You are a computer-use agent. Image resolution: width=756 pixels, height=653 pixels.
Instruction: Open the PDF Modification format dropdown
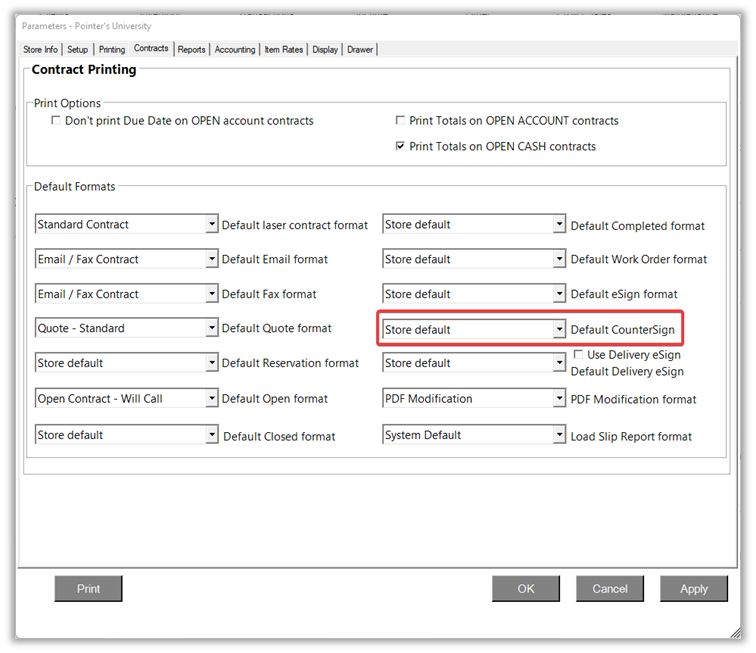(x=559, y=399)
